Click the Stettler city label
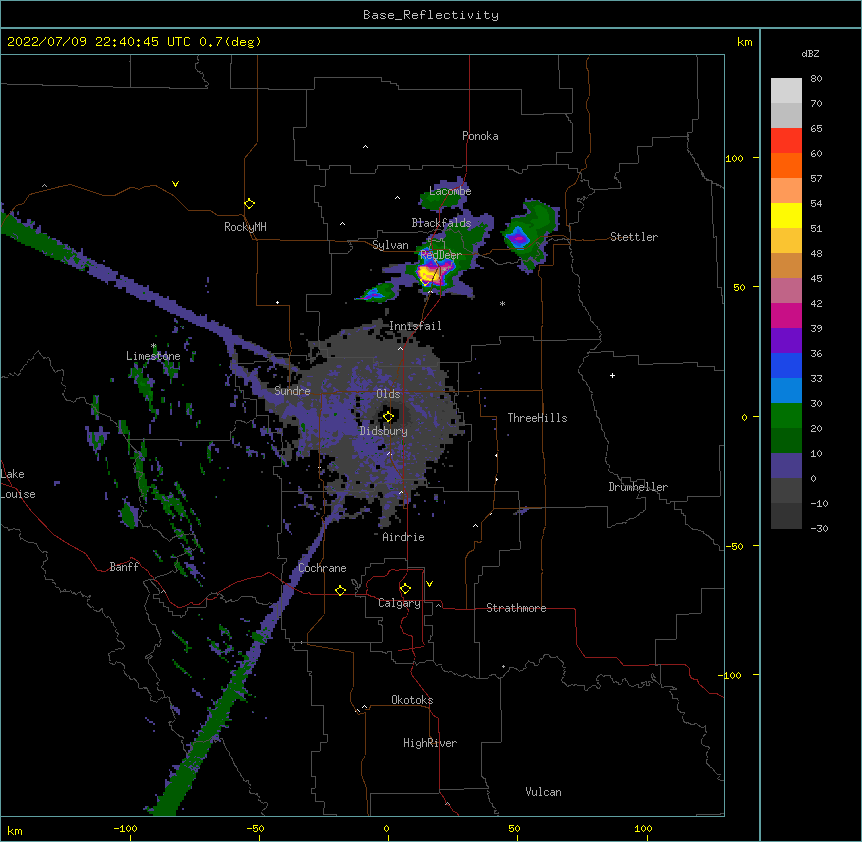Screen dimensions: 862x842 (x=634, y=237)
